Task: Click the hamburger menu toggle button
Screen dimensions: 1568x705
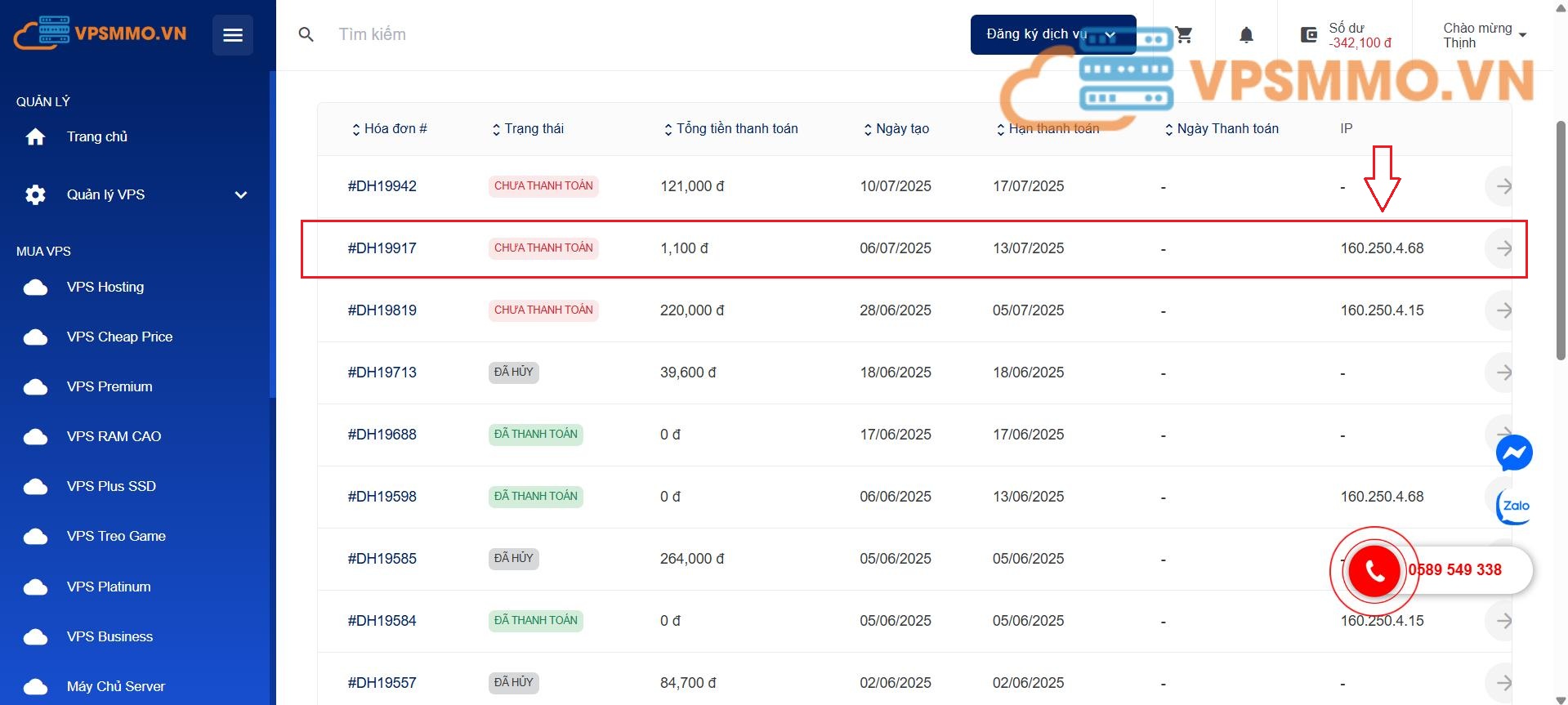Action: [x=232, y=35]
